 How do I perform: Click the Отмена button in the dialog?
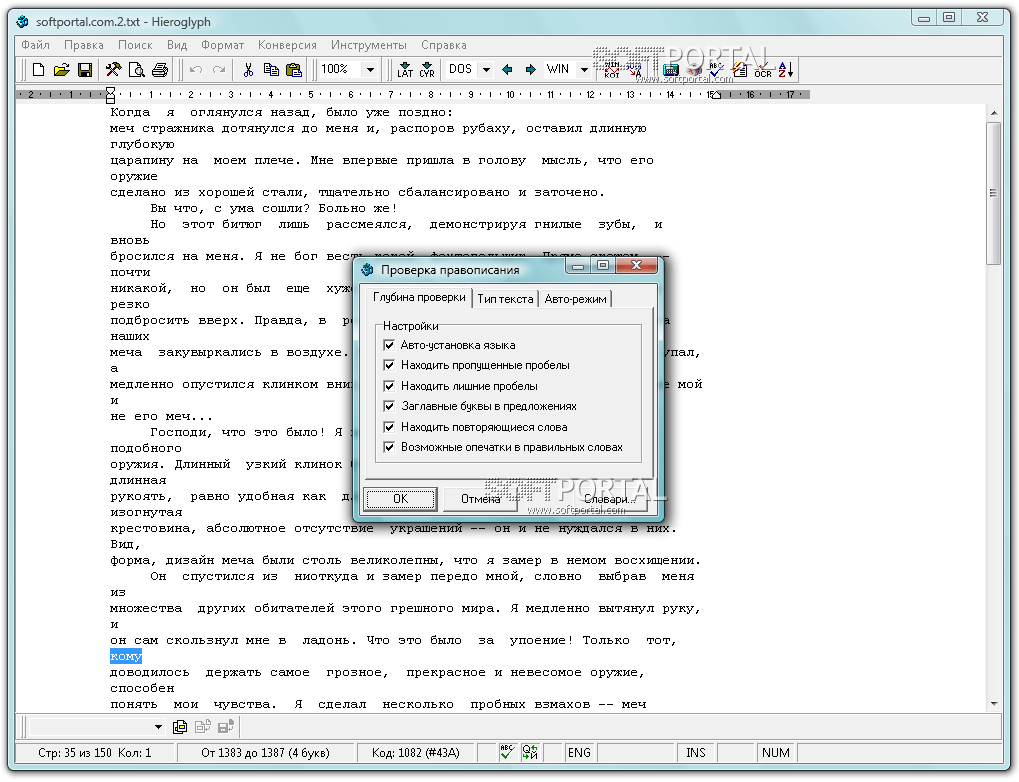coord(480,499)
